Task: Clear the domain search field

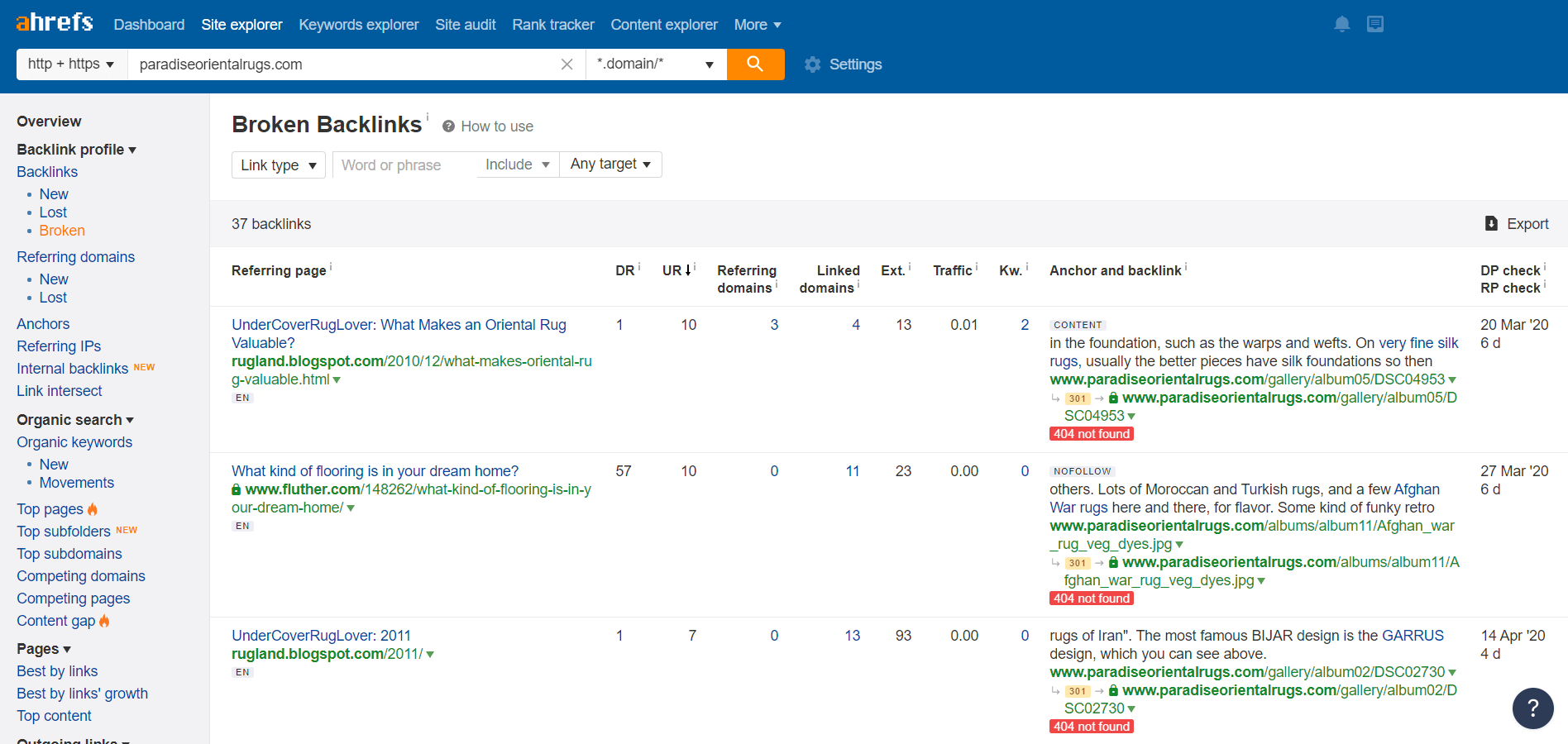Action: pos(567,64)
